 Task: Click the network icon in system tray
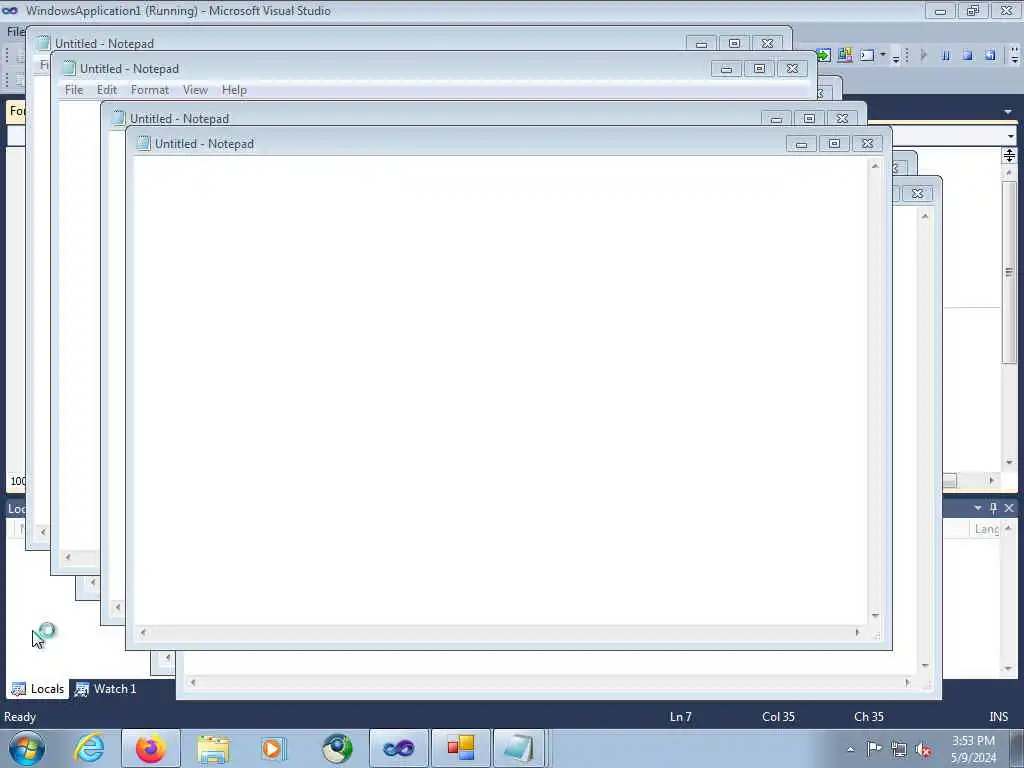tap(899, 749)
